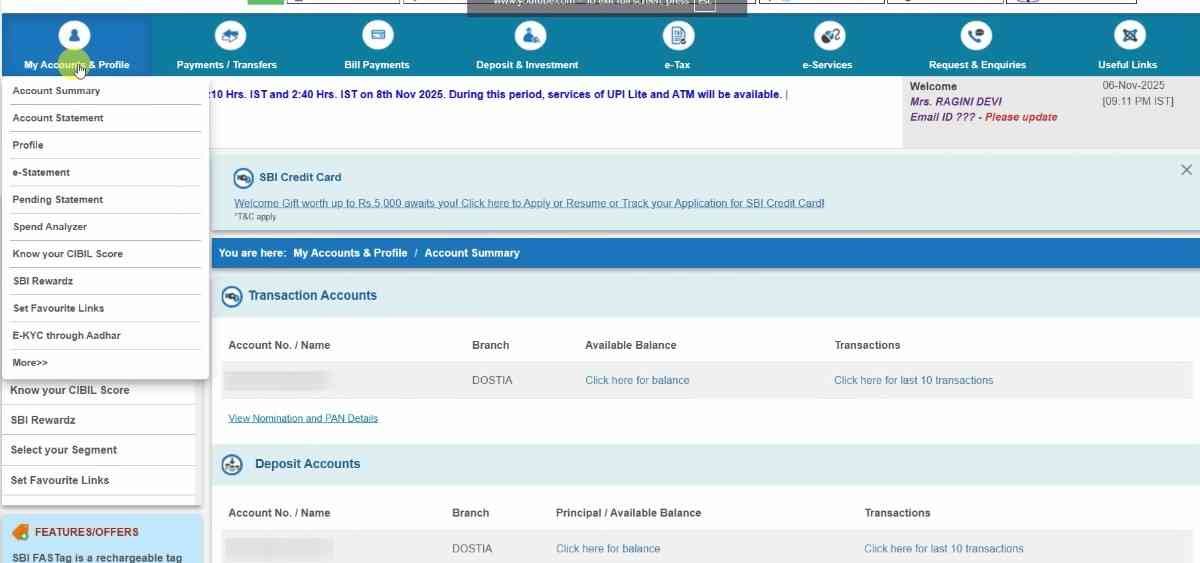Choose Spend Analyzer in the menu
Image resolution: width=1200 pixels, height=563 pixels.
point(50,227)
